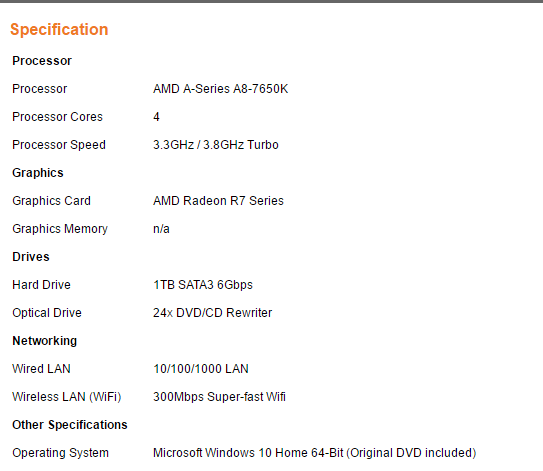Viewport: 543px width, 471px height.
Task: Click the Optical Drive label
Action: (47, 313)
